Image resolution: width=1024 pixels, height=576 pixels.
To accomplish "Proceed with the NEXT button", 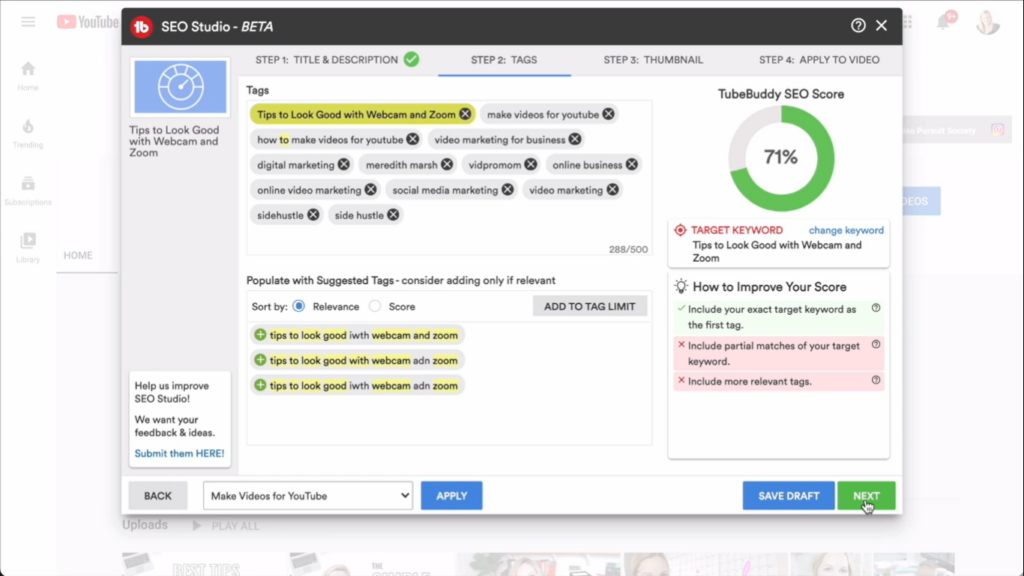I will (x=866, y=496).
